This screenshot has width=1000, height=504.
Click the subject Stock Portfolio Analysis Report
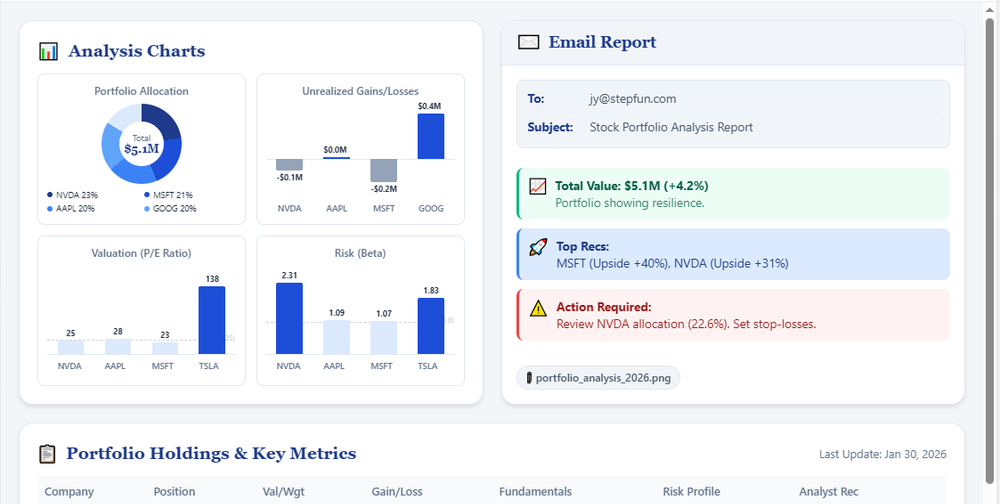[x=671, y=127]
